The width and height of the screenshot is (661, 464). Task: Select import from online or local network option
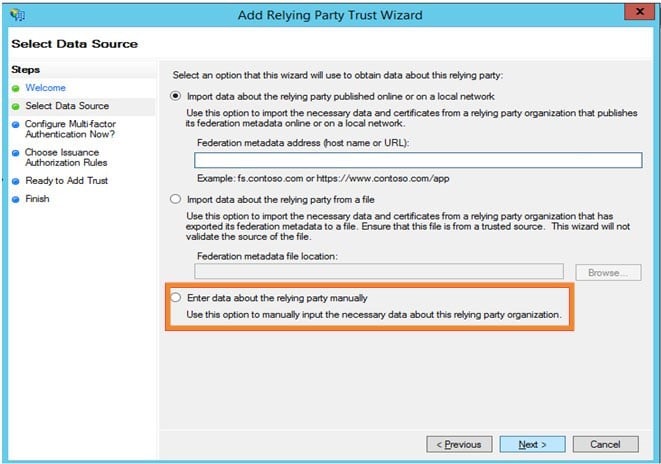coord(179,96)
